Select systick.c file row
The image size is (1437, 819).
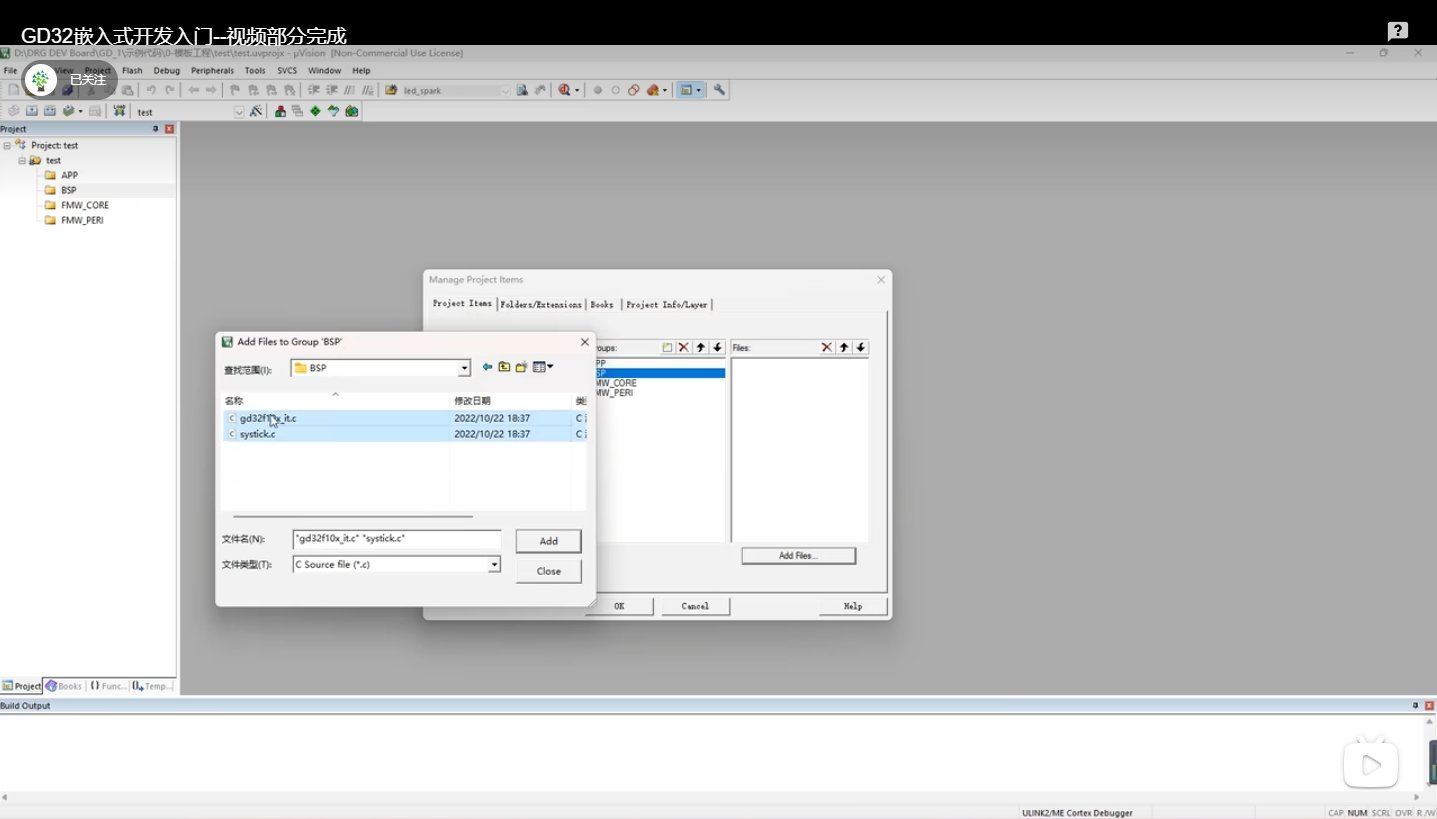point(404,434)
